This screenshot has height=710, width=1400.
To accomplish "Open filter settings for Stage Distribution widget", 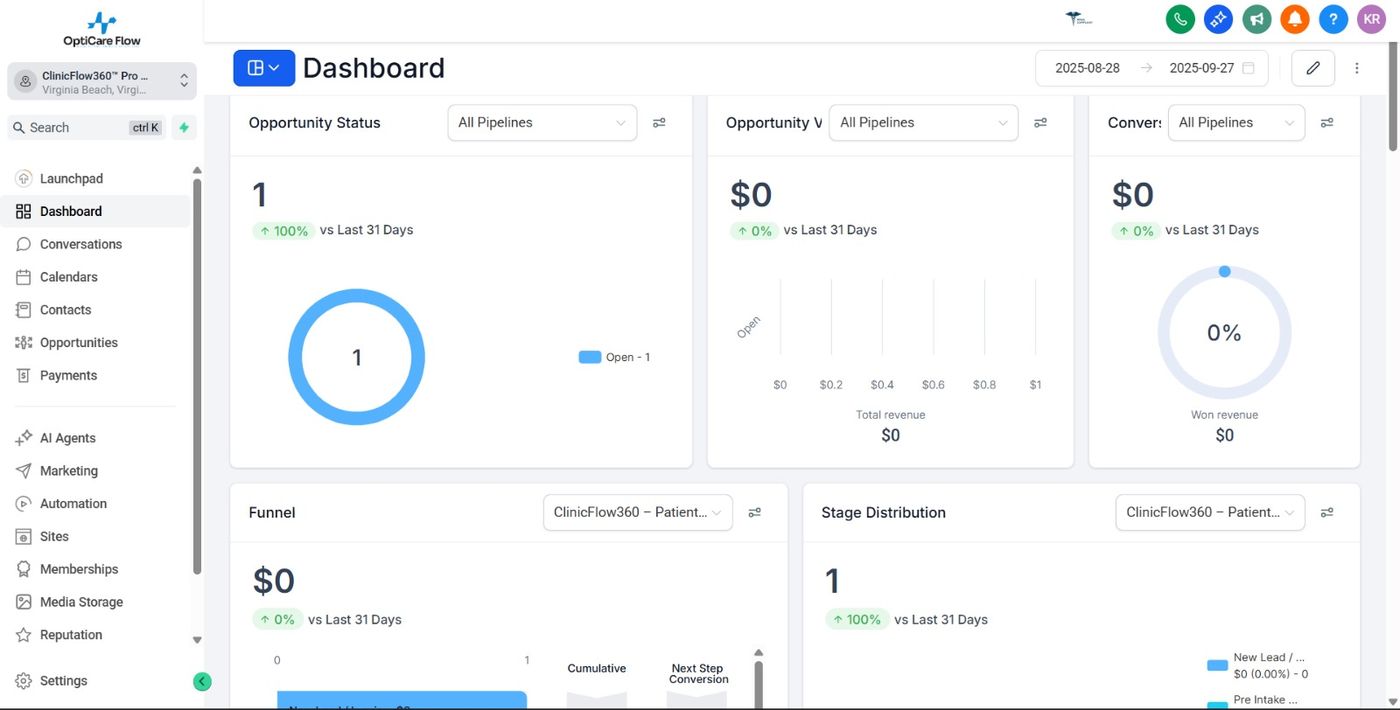I will point(1327,512).
